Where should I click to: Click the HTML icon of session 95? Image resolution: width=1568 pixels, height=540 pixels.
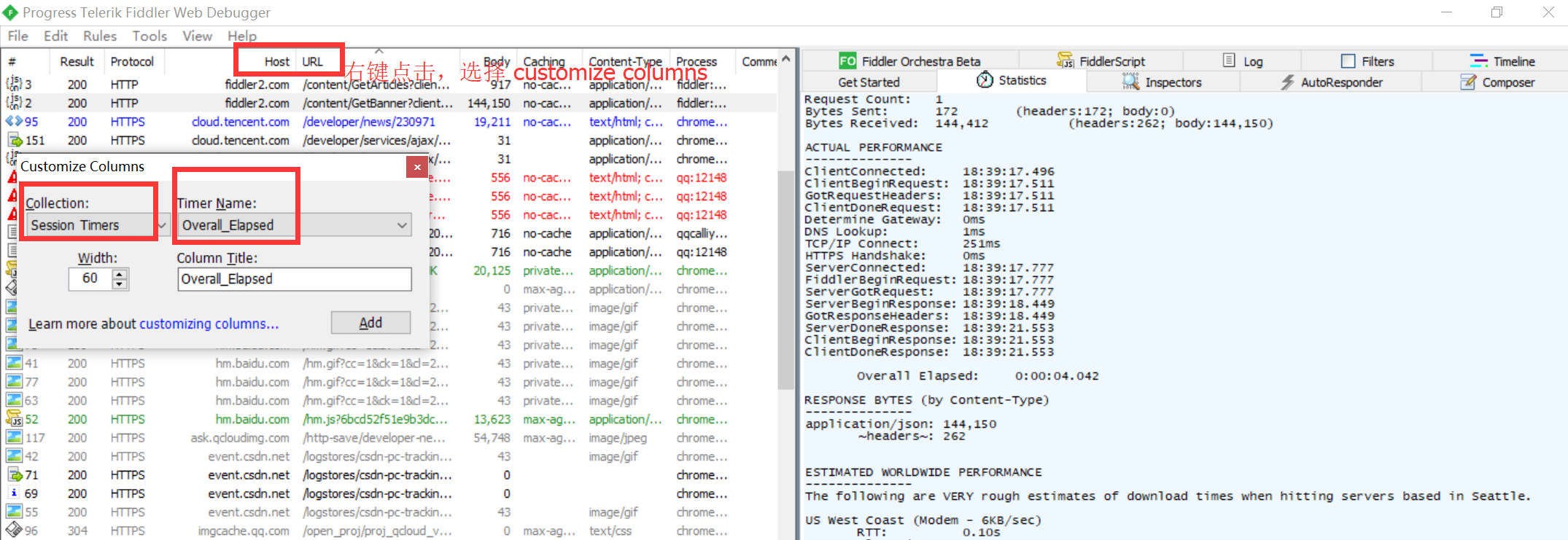pyautogui.click(x=13, y=122)
